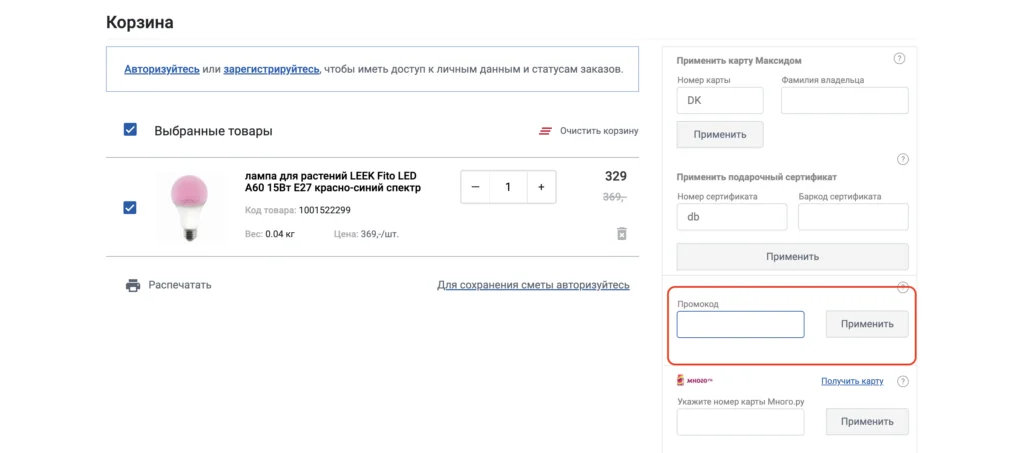Uncheck the LEEK Fito lamp item checkbox
Viewport: 1024px width, 453px height.
(130, 207)
